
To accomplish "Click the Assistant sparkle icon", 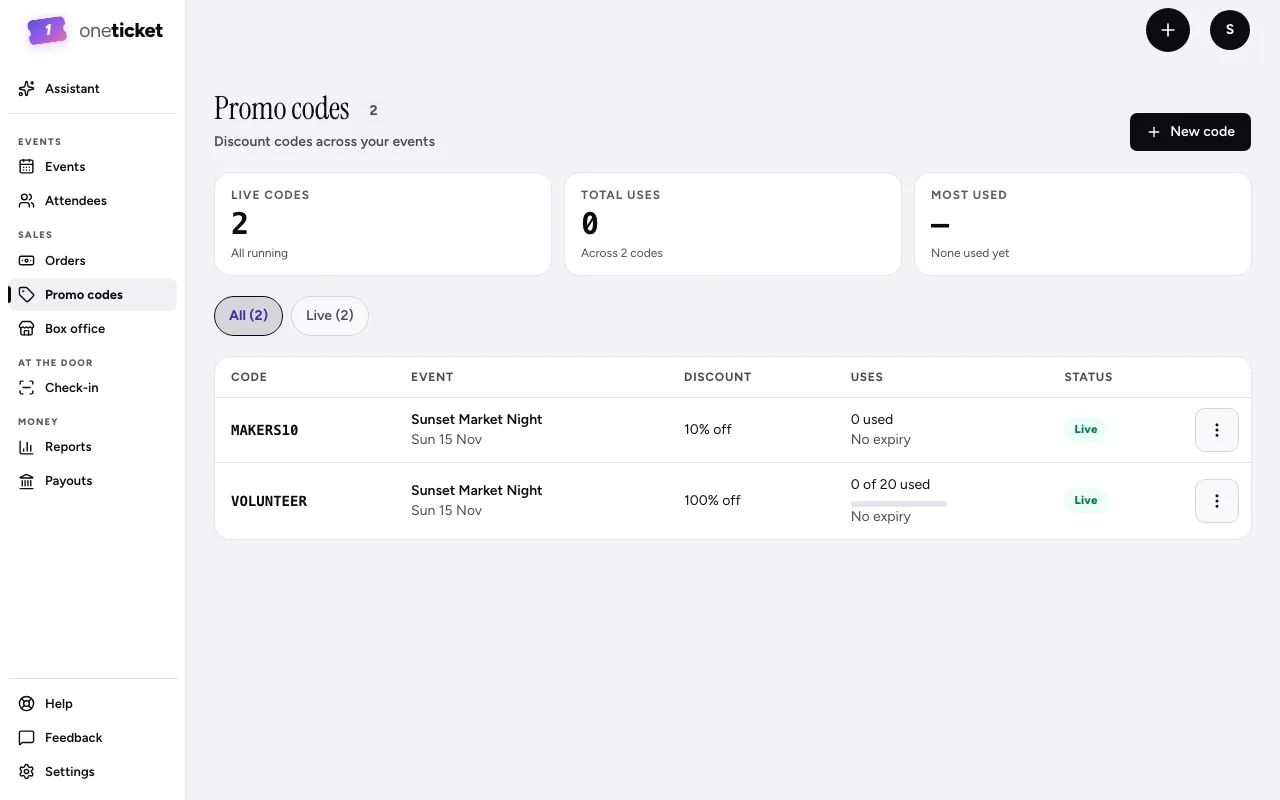I will [x=27, y=89].
